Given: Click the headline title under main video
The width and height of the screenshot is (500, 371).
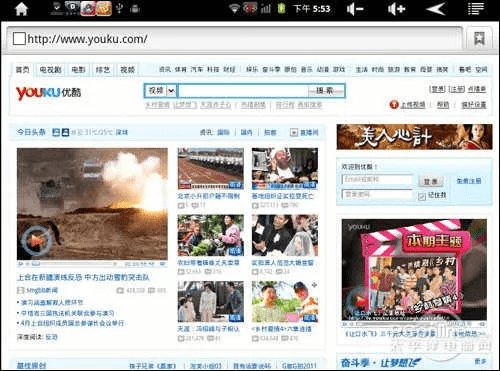Looking at the screenshot, I should click(x=83, y=277).
